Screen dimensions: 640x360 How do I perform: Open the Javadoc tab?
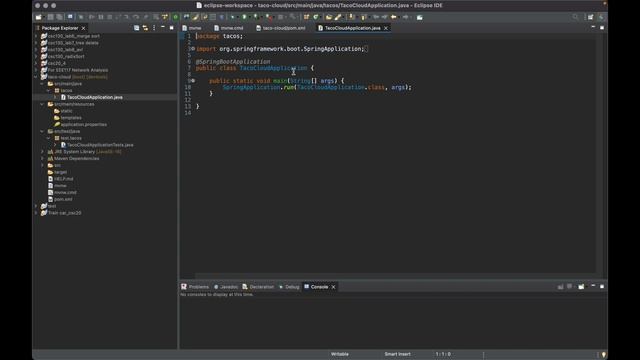pos(226,287)
